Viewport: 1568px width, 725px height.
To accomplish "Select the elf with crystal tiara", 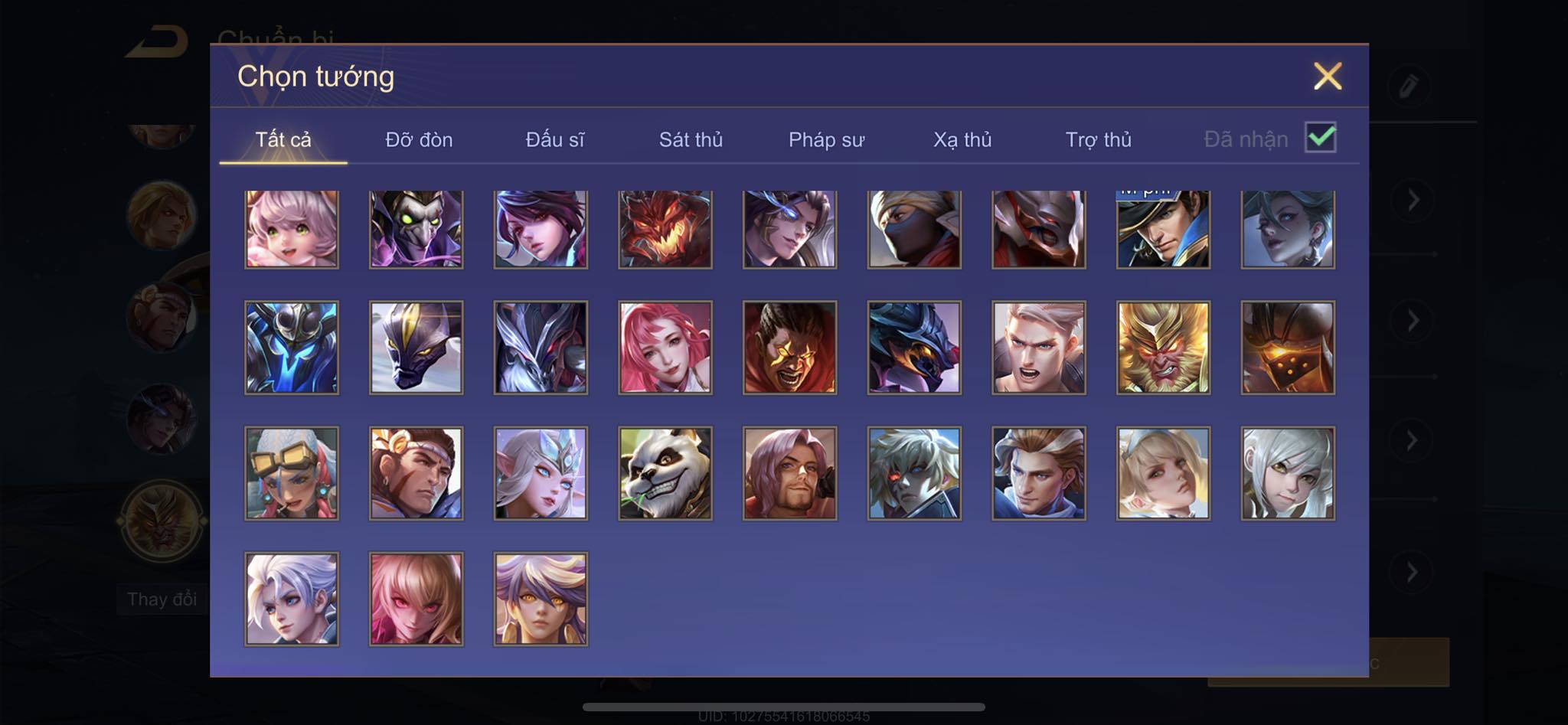I will 541,473.
